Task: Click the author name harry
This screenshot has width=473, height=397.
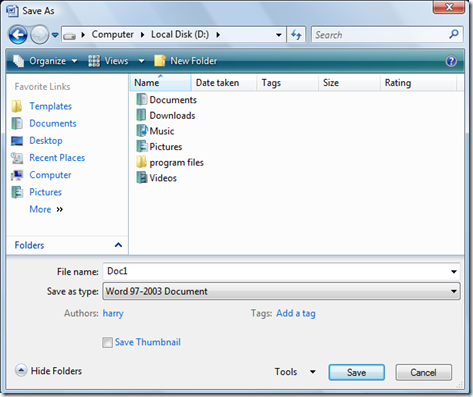Action: coord(113,313)
